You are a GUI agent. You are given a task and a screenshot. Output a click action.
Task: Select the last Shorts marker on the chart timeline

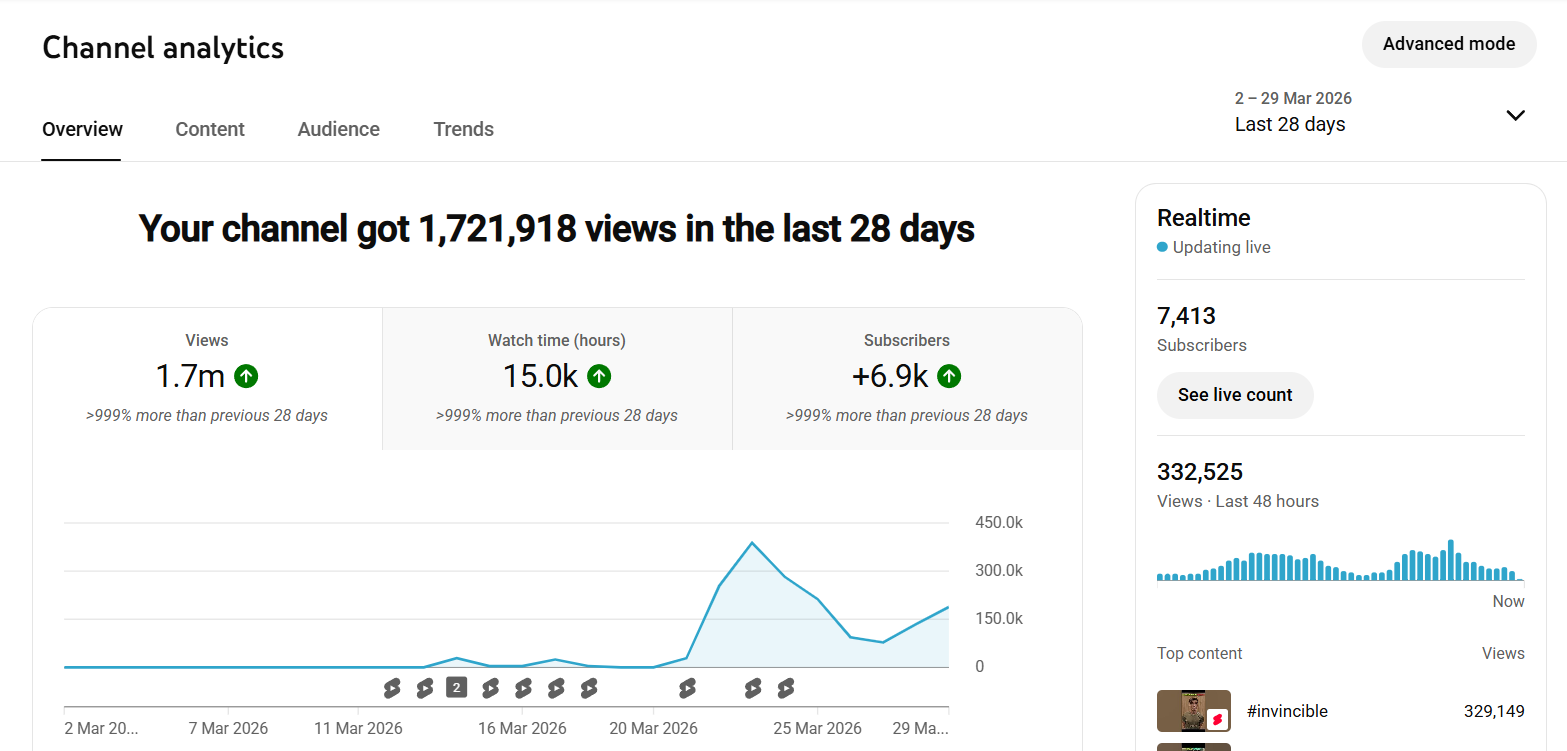[786, 688]
